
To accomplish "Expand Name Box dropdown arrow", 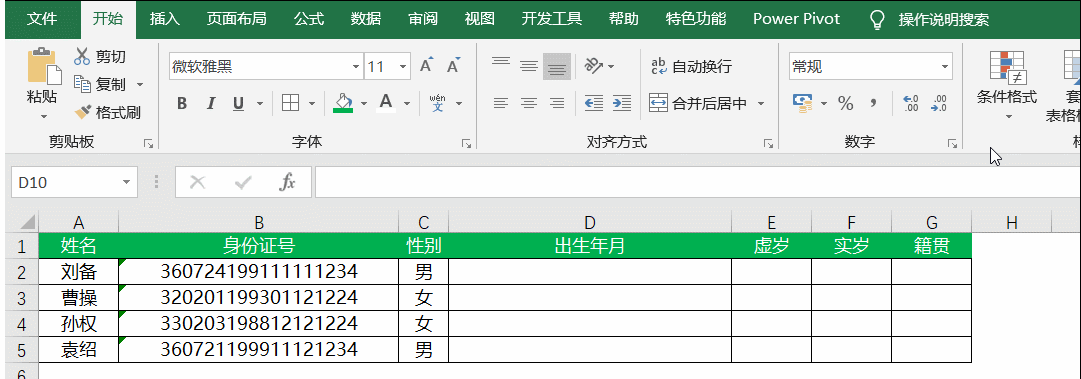I will click(x=126, y=182).
